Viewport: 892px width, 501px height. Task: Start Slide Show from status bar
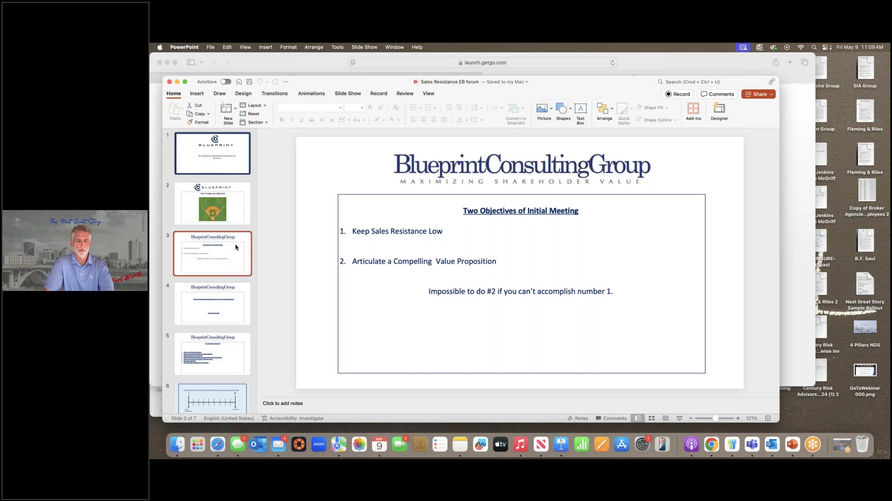[679, 418]
